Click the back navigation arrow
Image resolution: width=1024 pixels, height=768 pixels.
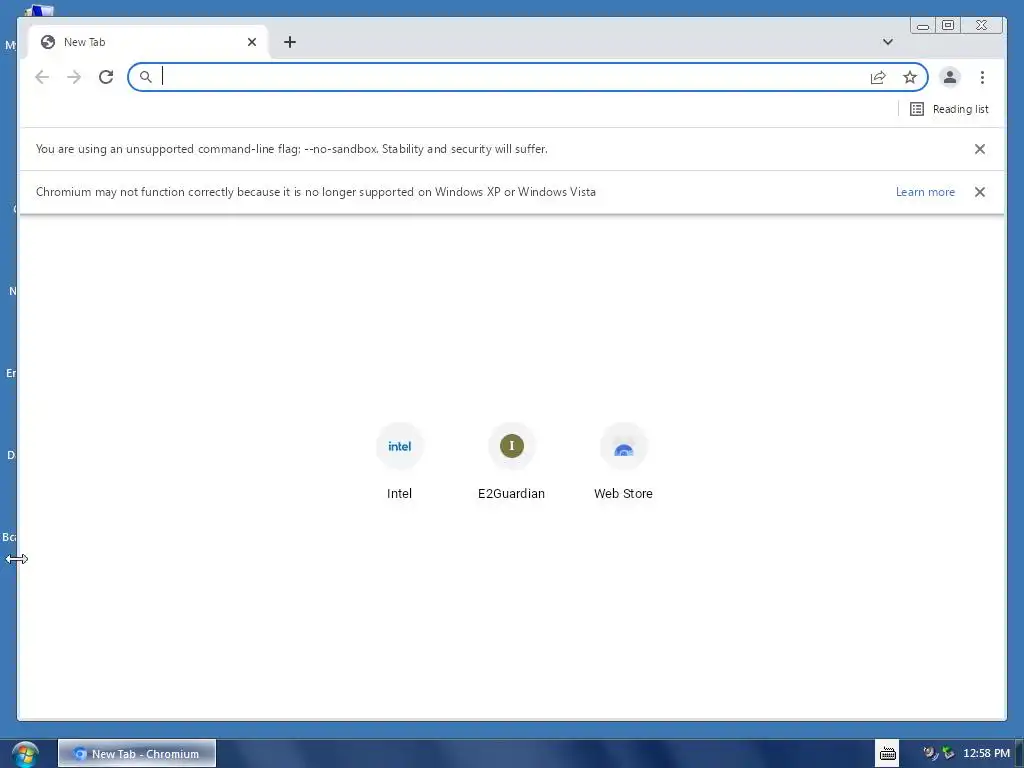(42, 77)
